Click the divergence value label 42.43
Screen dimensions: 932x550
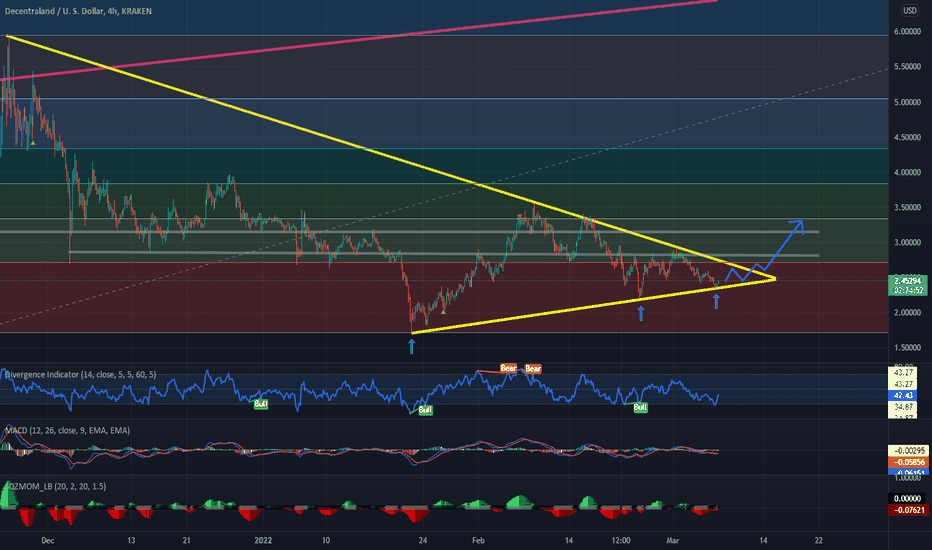(x=903, y=395)
